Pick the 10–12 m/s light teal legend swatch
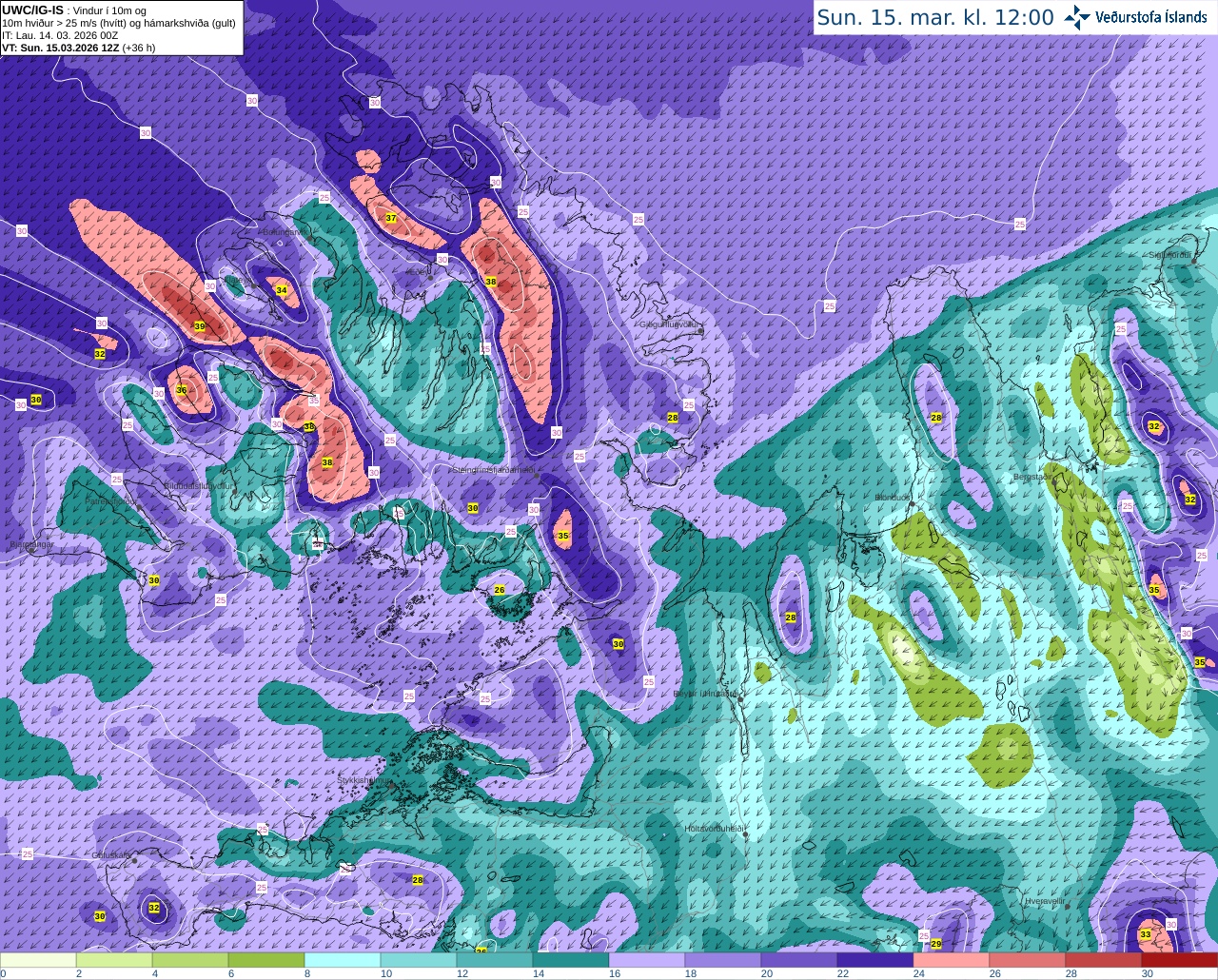Image resolution: width=1218 pixels, height=980 pixels. (419, 961)
